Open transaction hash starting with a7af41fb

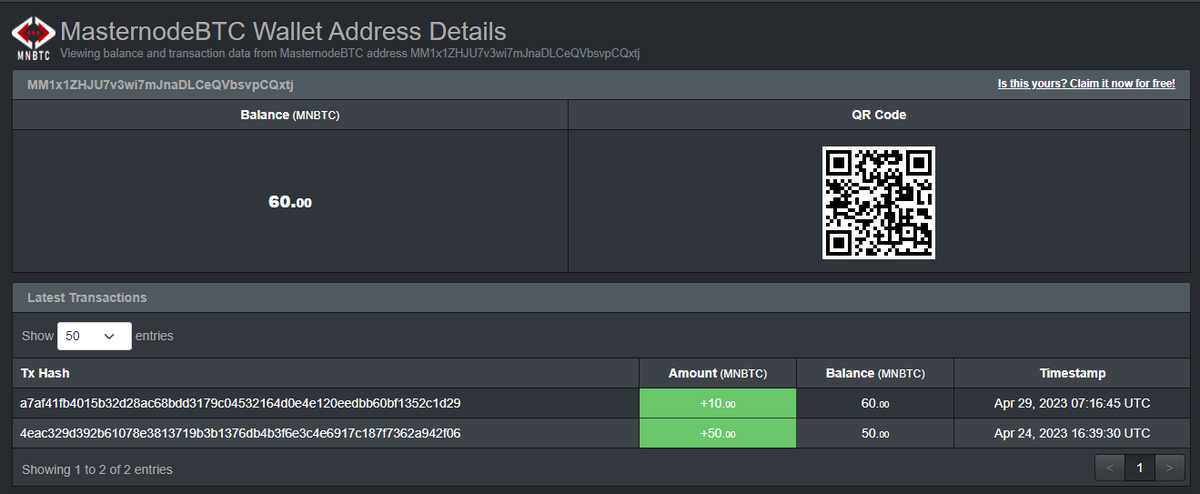240,404
